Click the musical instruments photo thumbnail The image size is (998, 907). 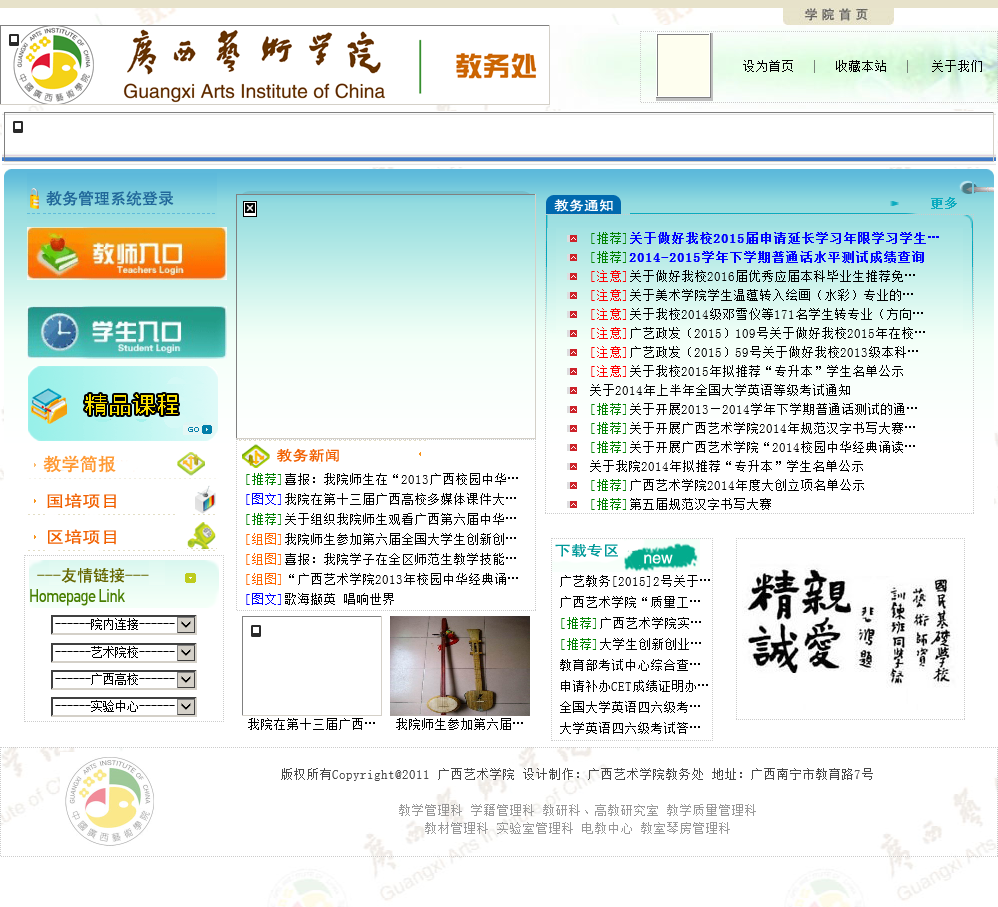(460, 666)
